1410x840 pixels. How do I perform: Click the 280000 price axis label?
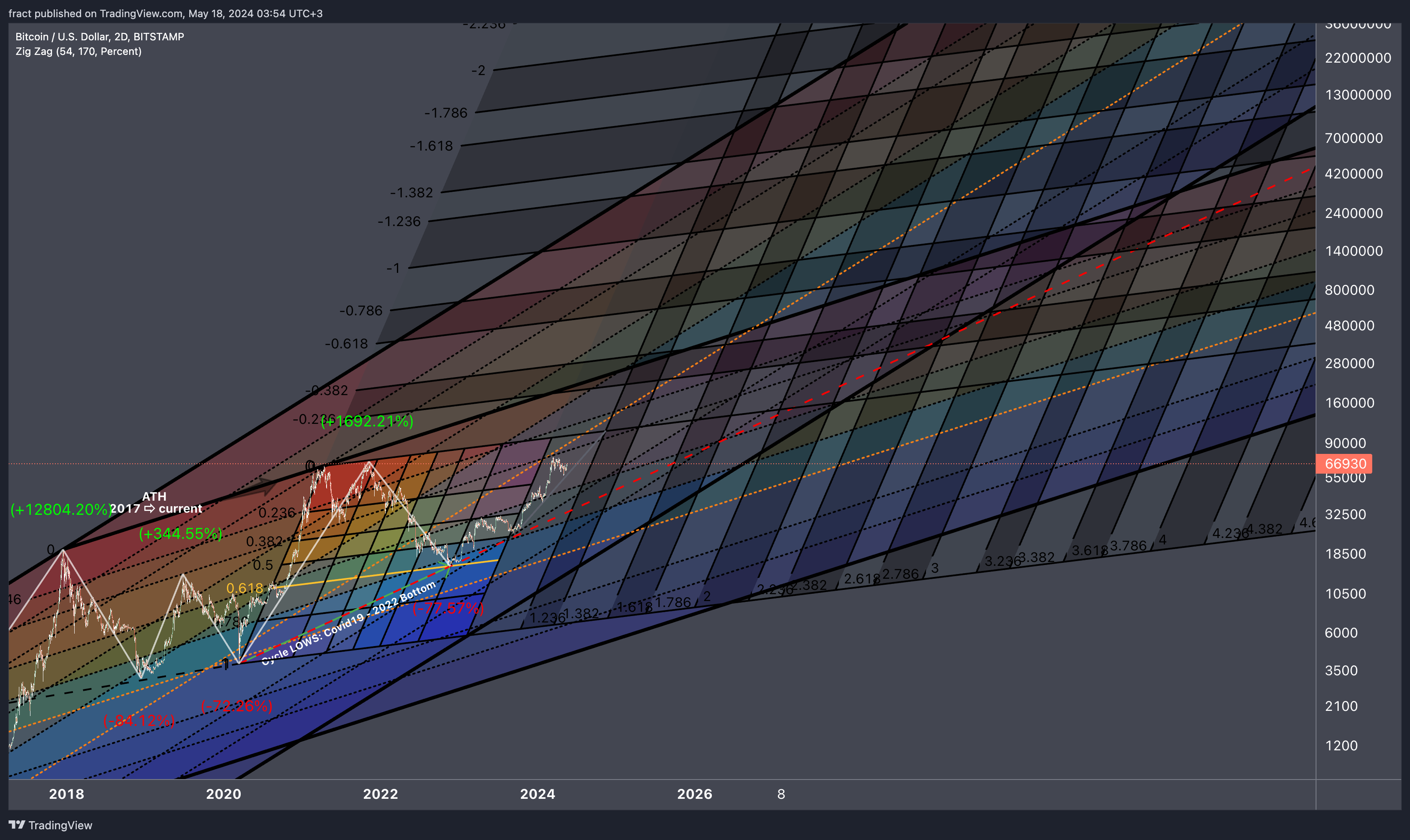(1349, 363)
